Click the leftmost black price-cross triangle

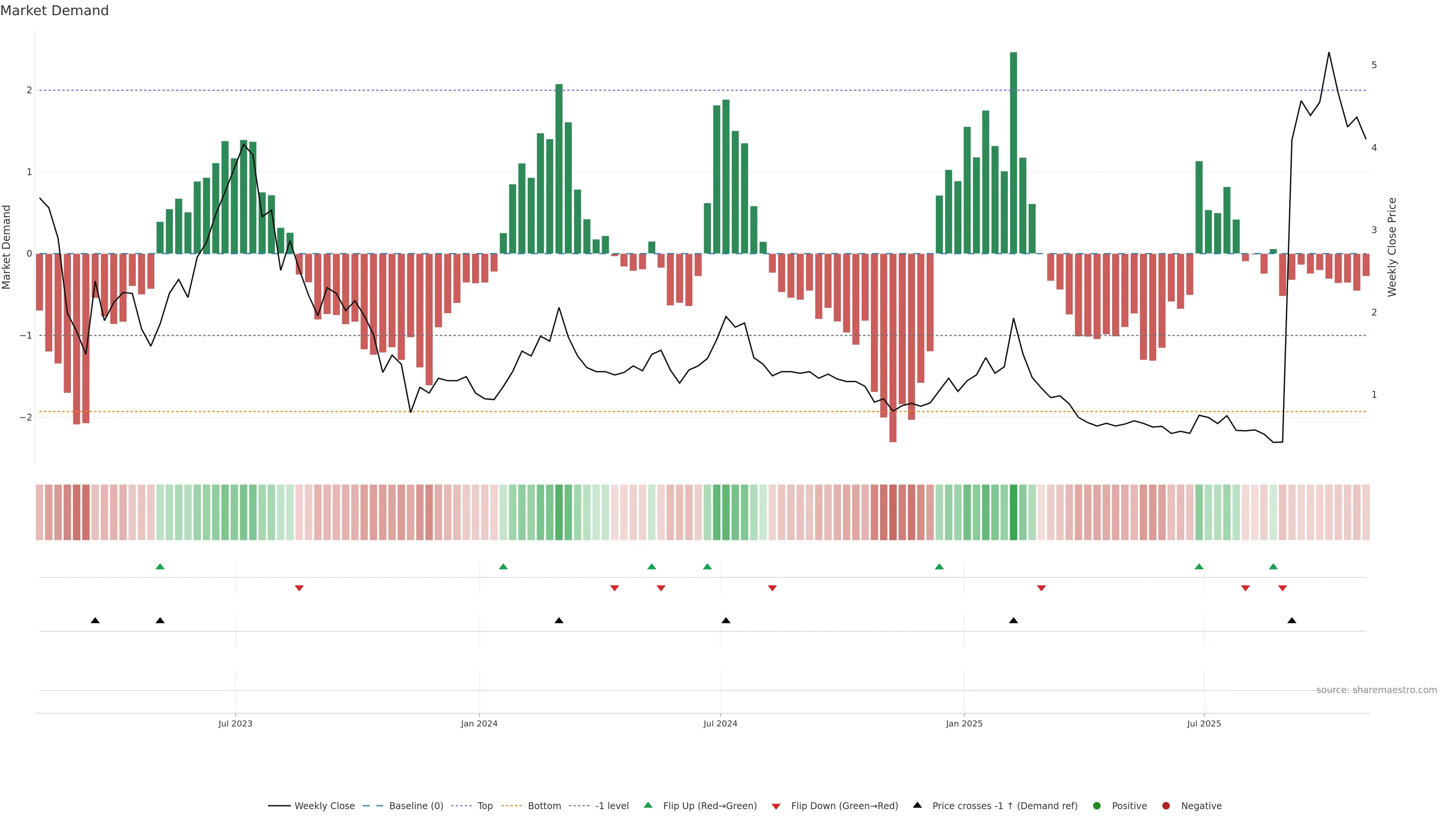point(95,621)
